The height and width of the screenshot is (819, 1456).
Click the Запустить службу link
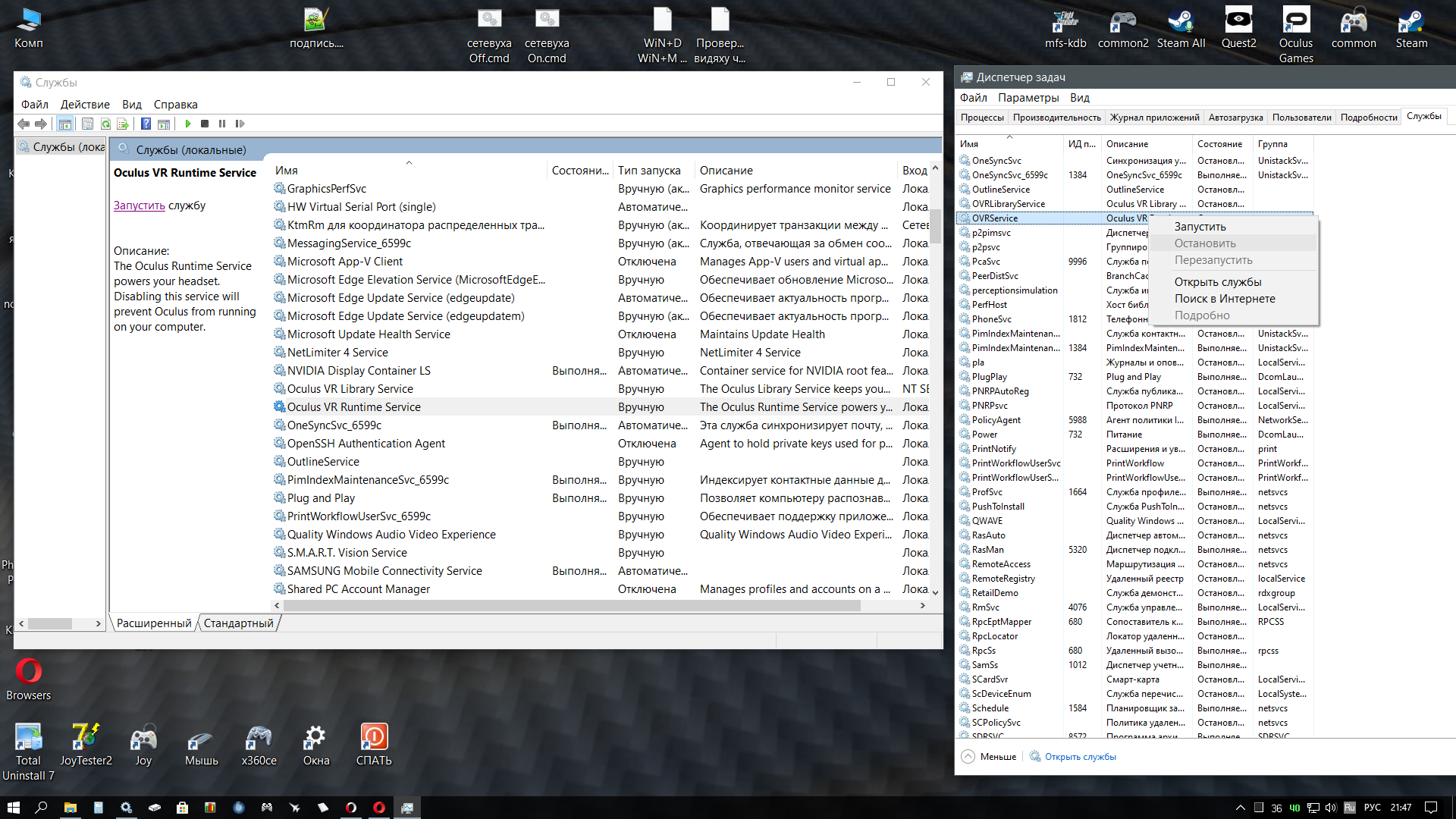pyautogui.click(x=139, y=206)
